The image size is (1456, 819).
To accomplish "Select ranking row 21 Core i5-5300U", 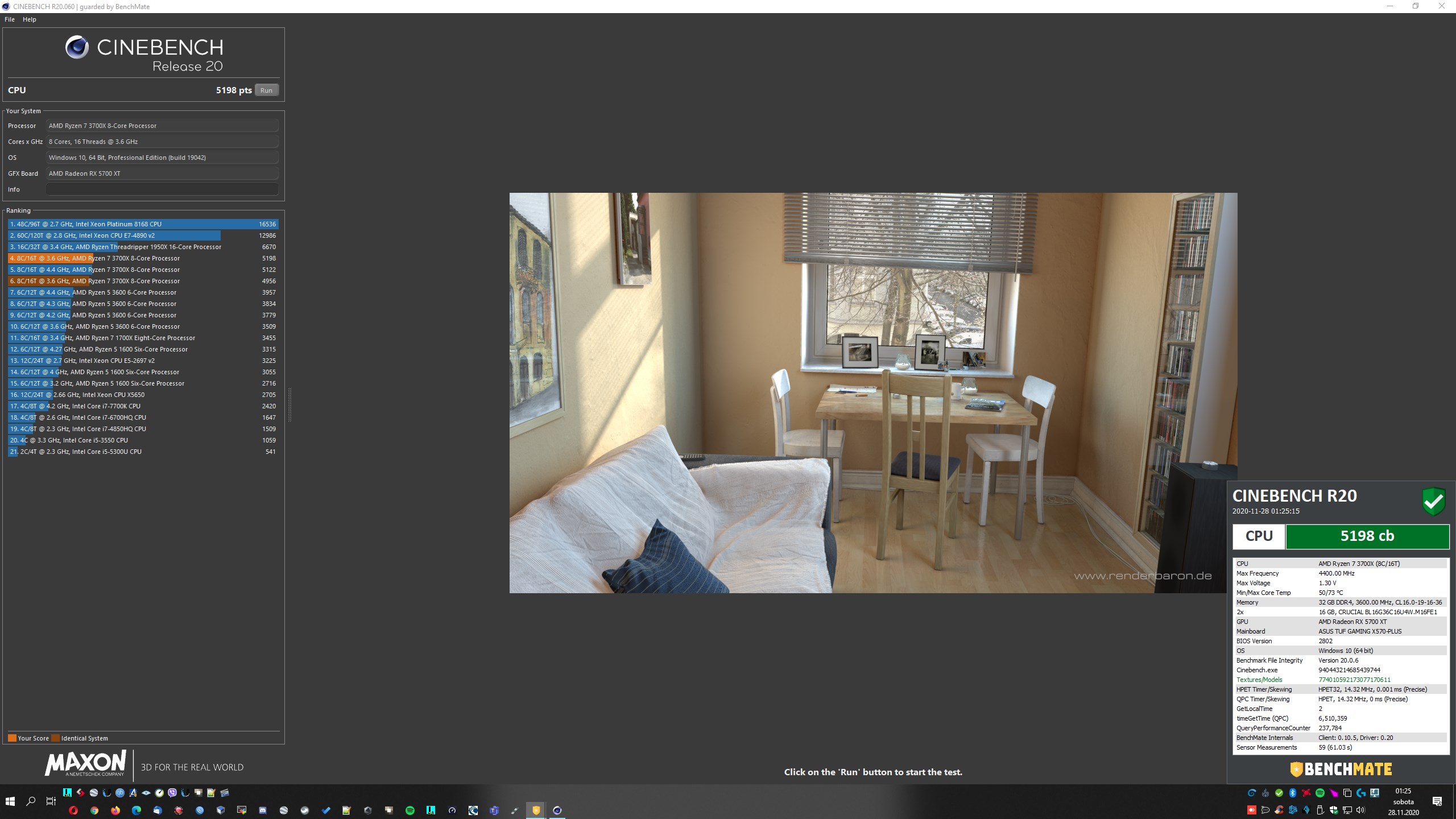I will 143,452.
